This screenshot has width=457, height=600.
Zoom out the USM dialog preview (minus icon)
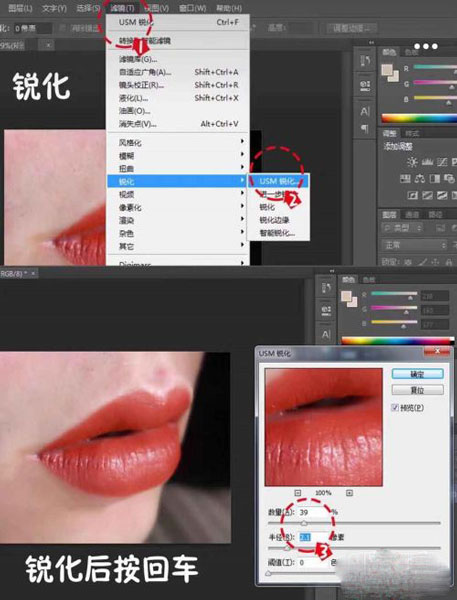point(298,493)
